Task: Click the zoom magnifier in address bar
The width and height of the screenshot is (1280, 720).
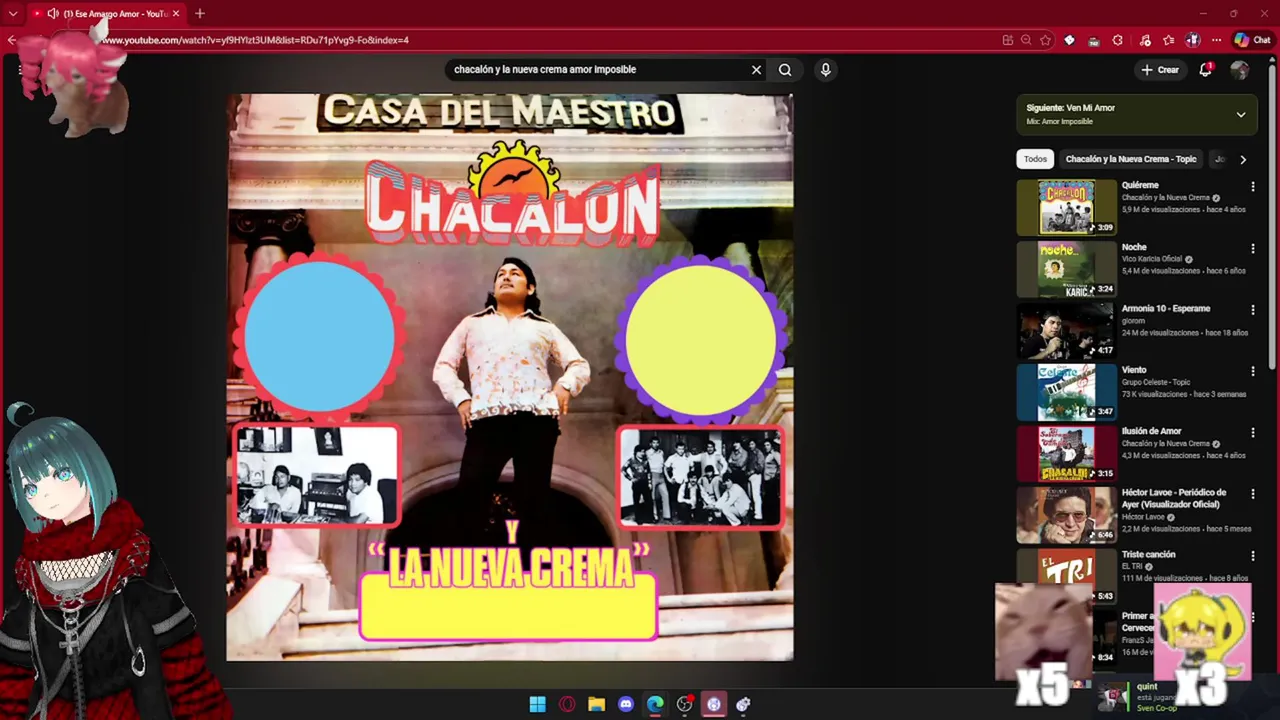Action: [x=1026, y=40]
